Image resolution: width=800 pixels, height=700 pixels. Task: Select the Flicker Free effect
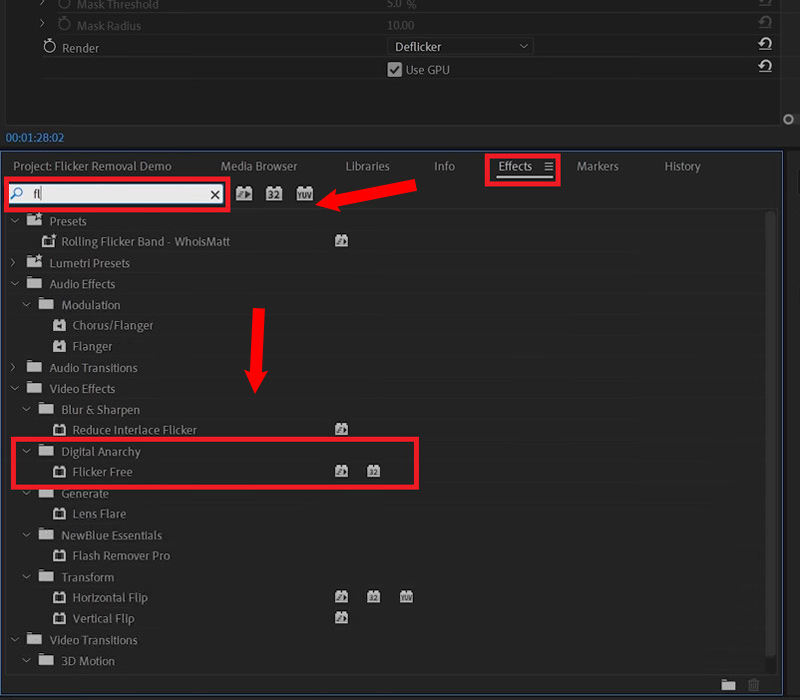(x=102, y=472)
